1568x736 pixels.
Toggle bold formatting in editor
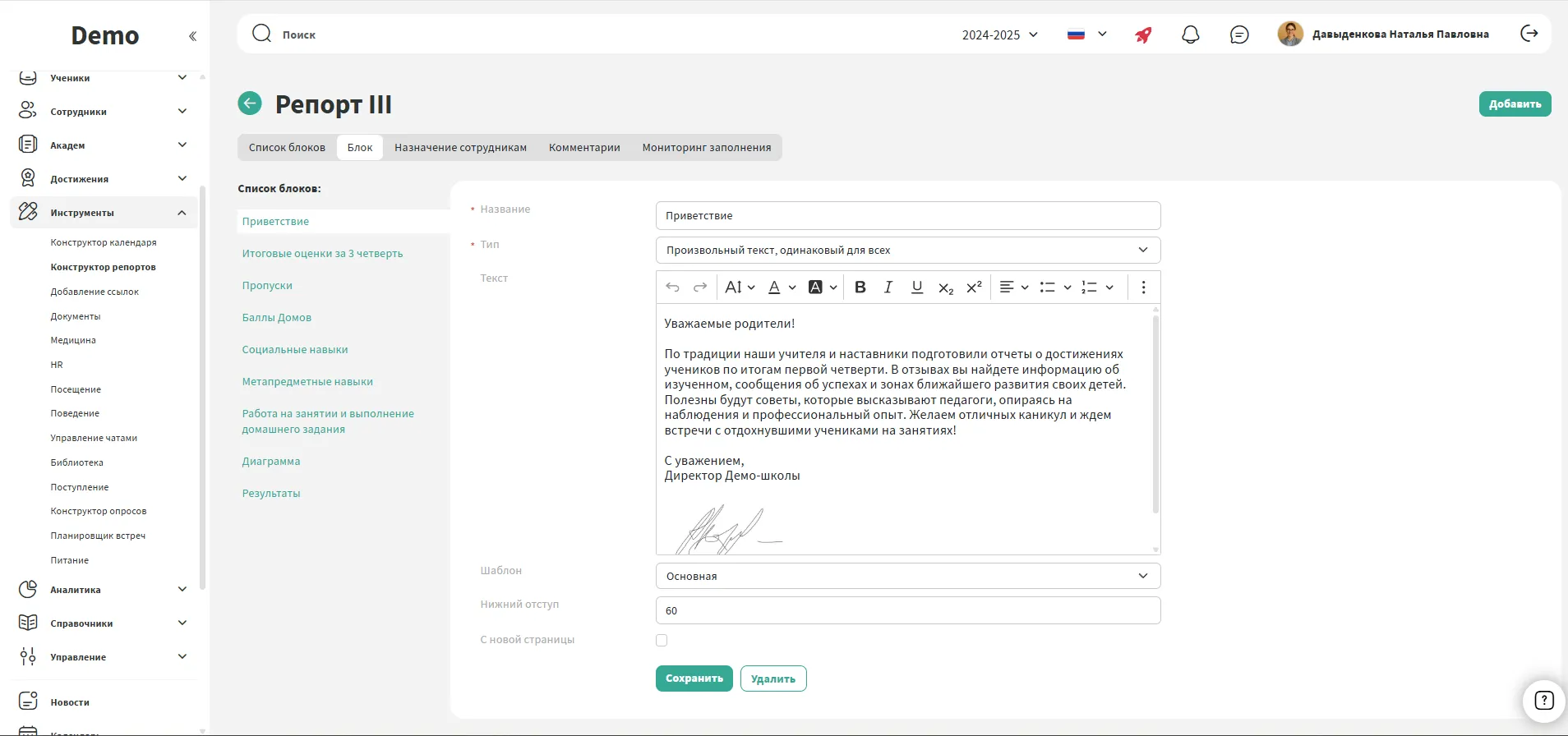(x=860, y=287)
